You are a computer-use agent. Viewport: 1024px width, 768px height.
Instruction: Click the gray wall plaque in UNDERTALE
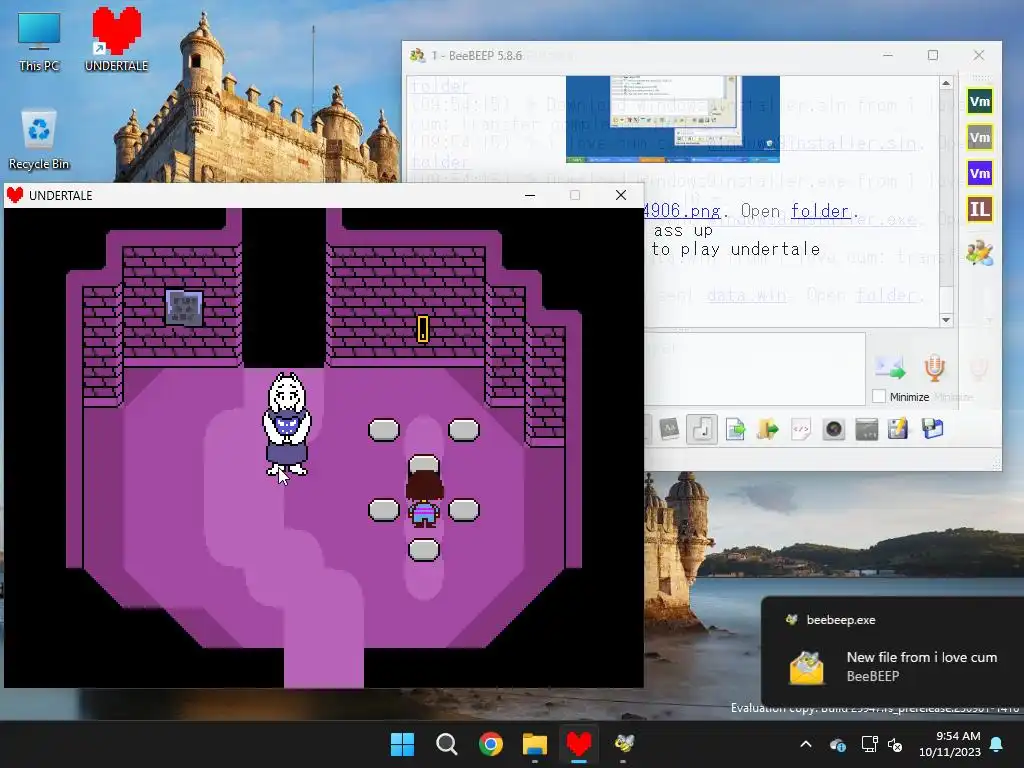[184, 308]
